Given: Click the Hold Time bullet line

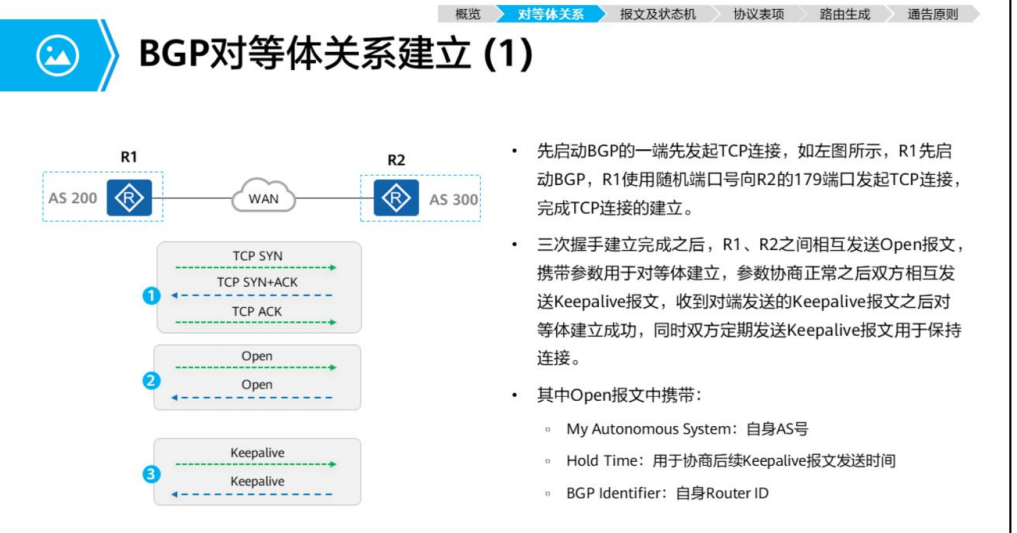Looking at the screenshot, I should pyautogui.click(x=730, y=461).
